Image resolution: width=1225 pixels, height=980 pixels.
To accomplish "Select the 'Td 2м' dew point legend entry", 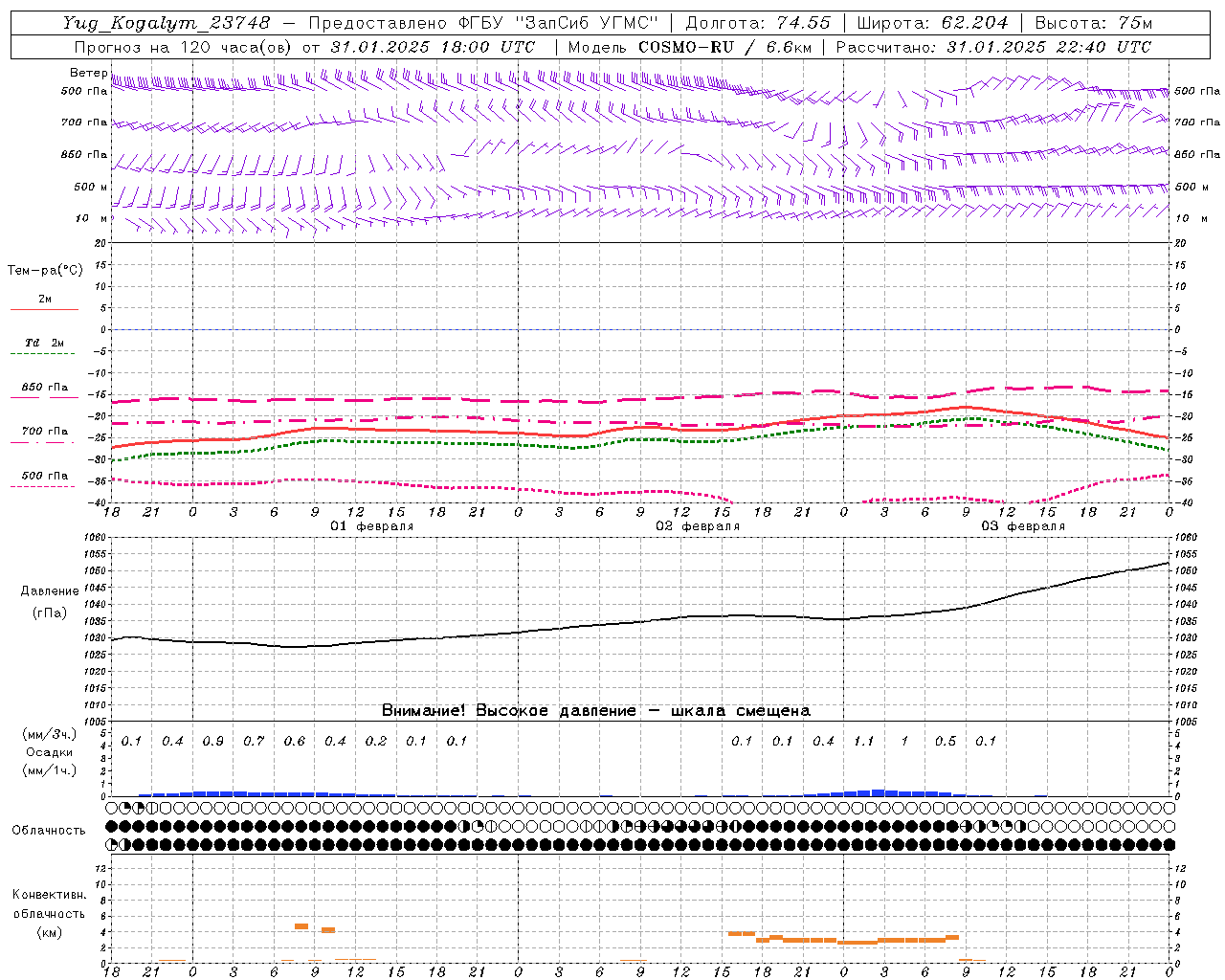I will [45, 343].
